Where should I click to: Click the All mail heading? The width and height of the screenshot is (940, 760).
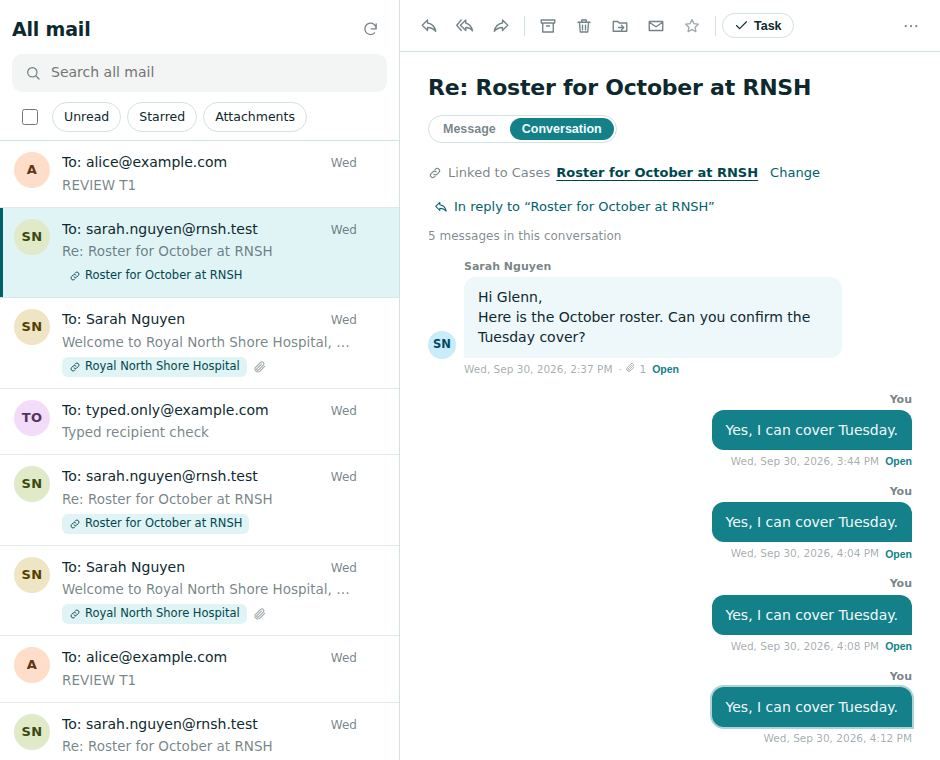(x=52, y=29)
